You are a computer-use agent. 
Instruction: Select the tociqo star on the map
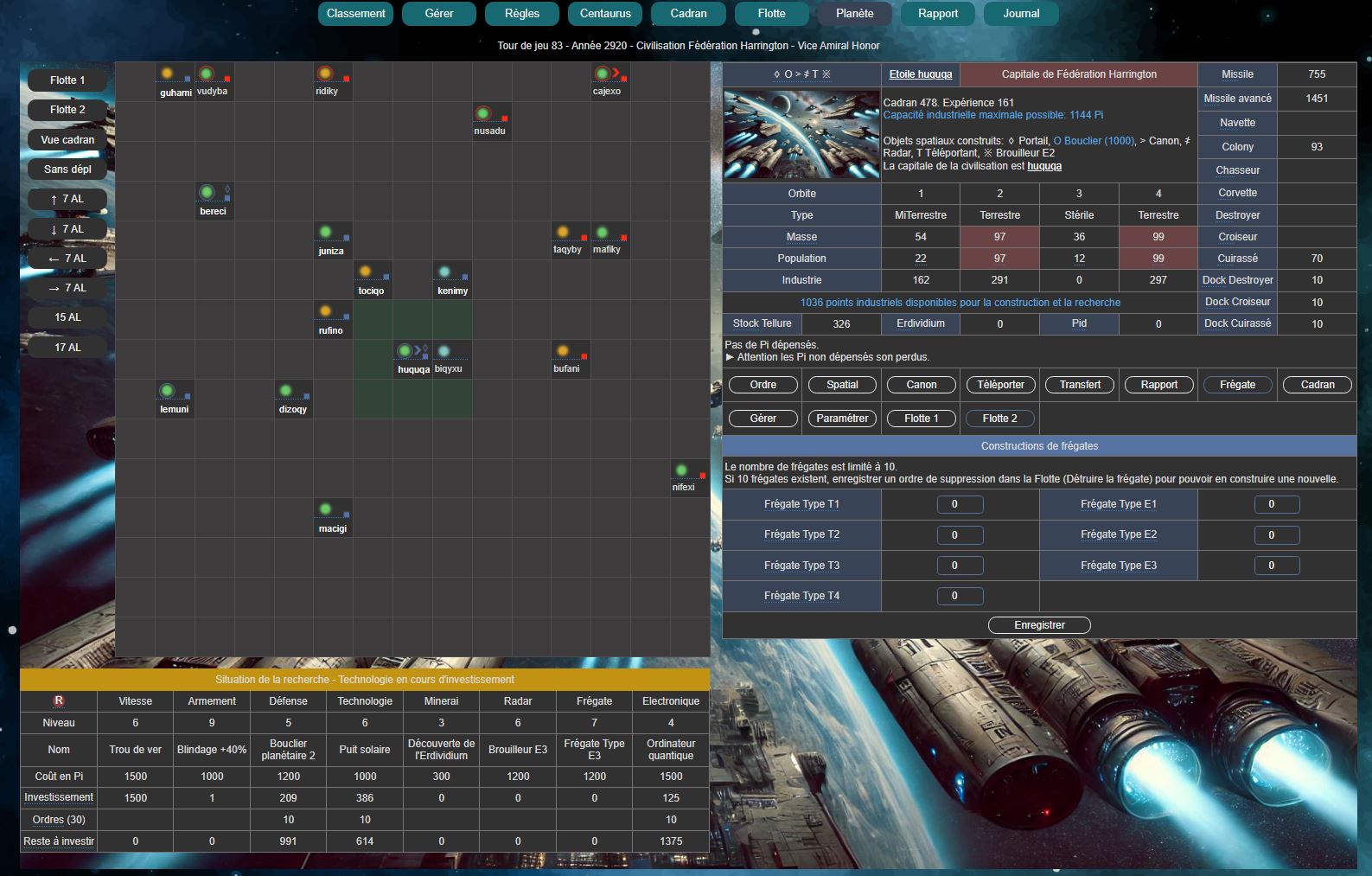pos(365,272)
